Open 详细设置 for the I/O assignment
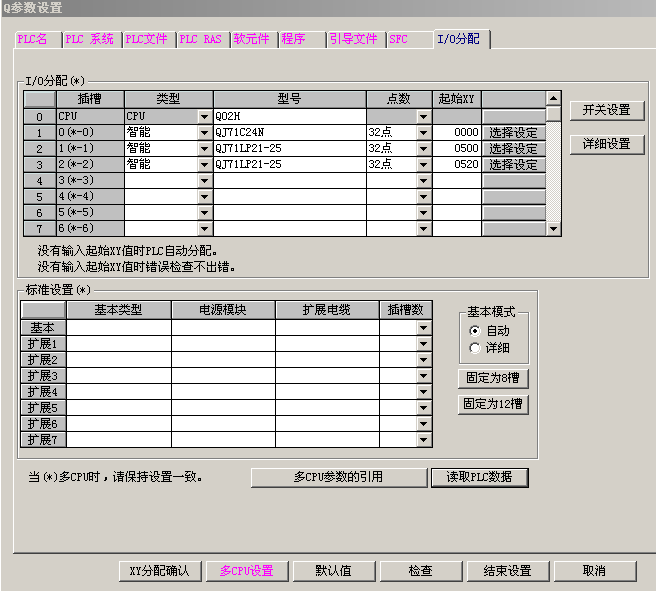This screenshot has width=656, height=591. click(x=606, y=144)
